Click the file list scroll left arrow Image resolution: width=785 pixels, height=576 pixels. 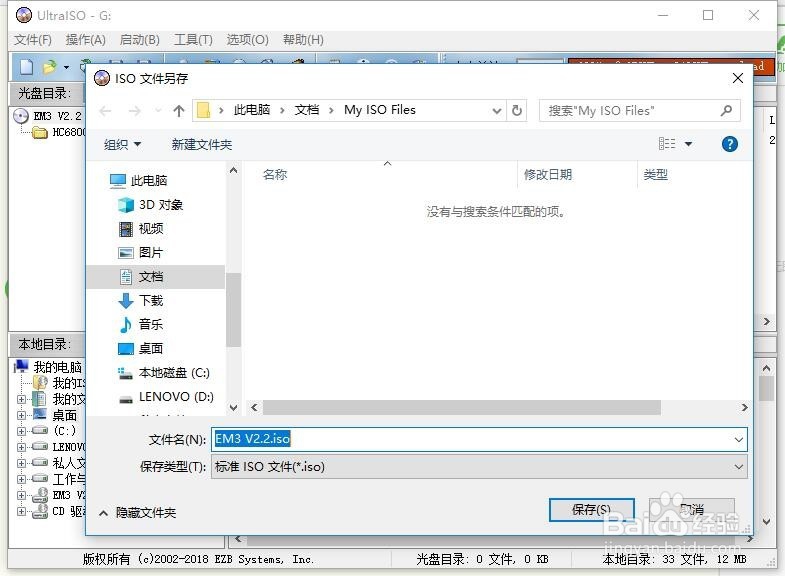[254, 407]
